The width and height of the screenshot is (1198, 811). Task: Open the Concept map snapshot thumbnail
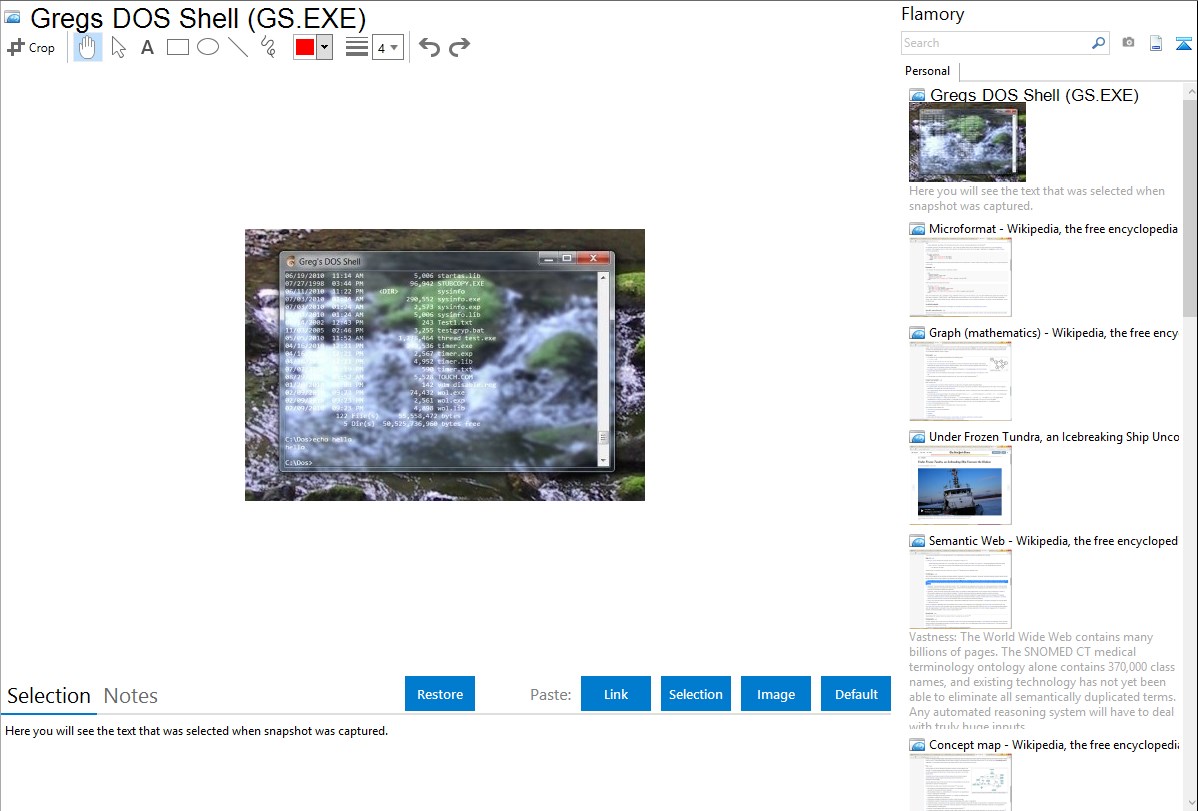(x=960, y=782)
